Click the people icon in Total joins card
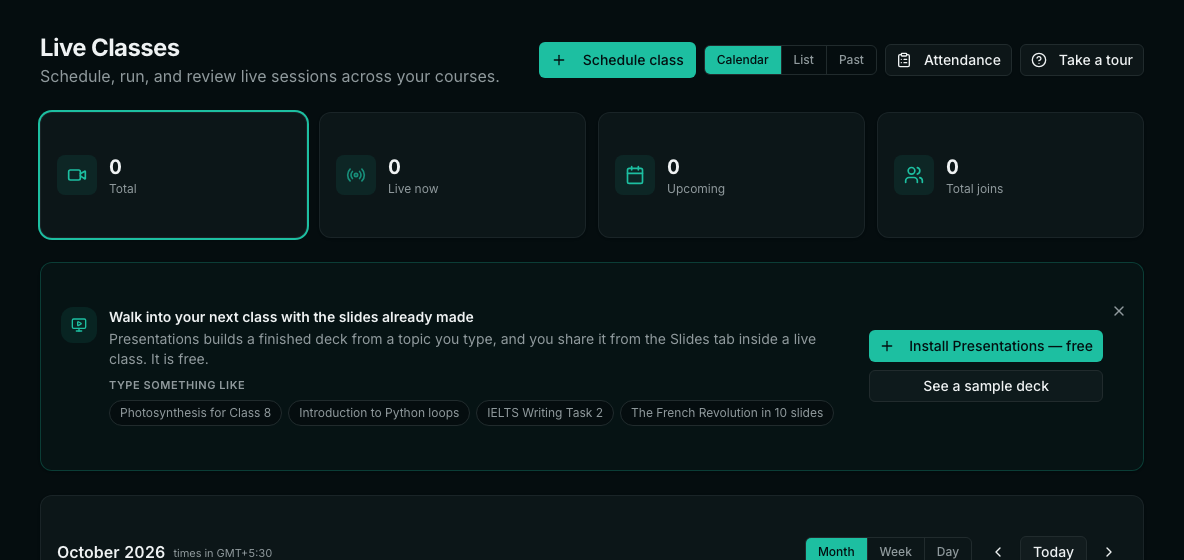Image resolution: width=1184 pixels, height=560 pixels. (914, 175)
